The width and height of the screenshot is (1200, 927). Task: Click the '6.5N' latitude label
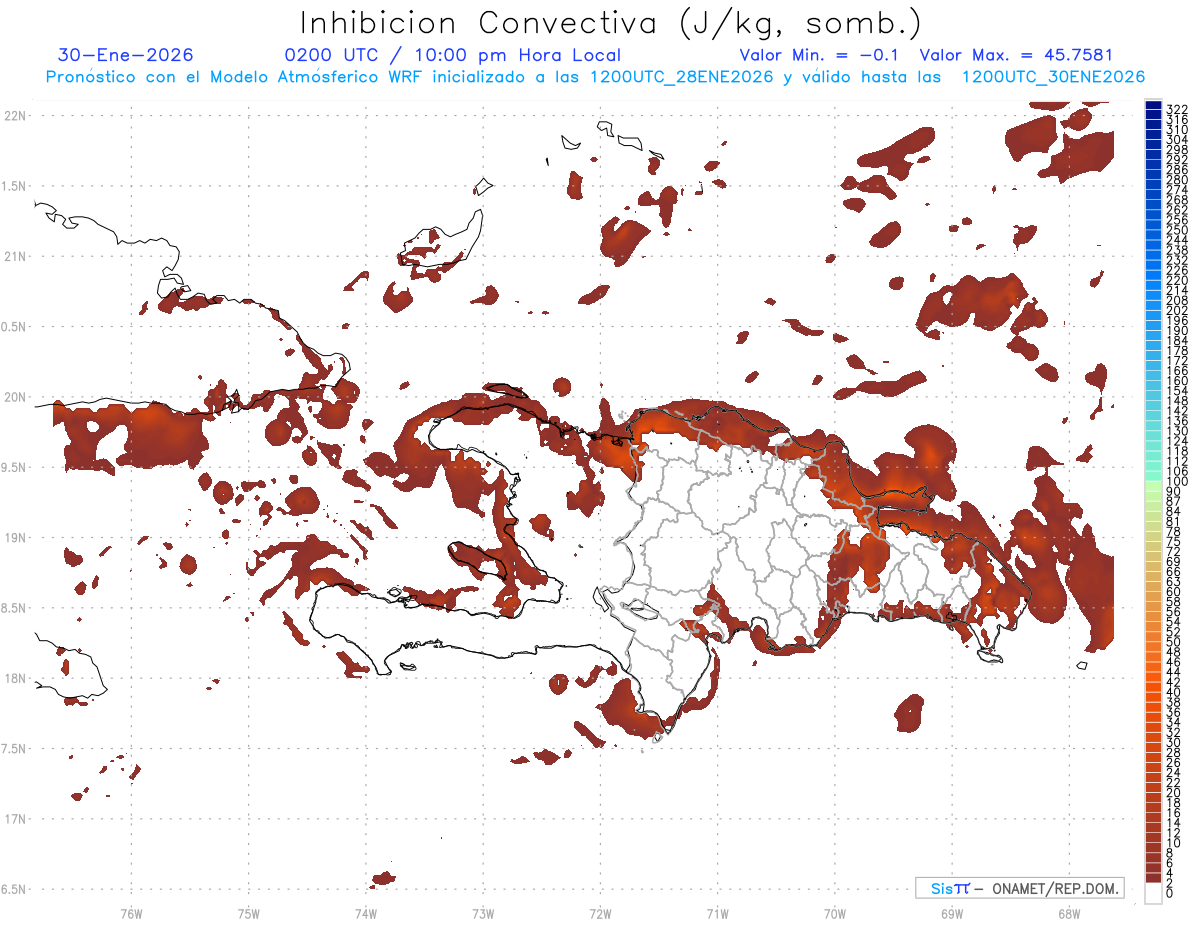pyautogui.click(x=15, y=889)
